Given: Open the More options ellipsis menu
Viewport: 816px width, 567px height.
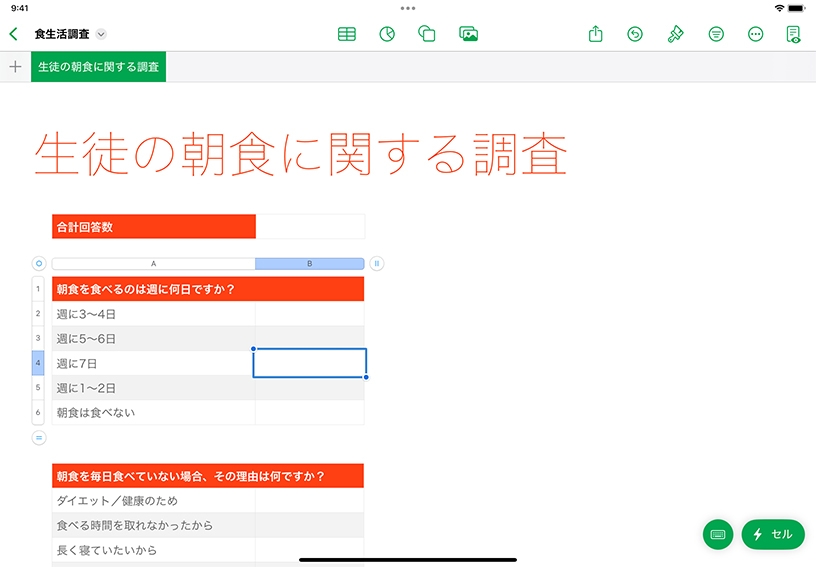Looking at the screenshot, I should [756, 34].
